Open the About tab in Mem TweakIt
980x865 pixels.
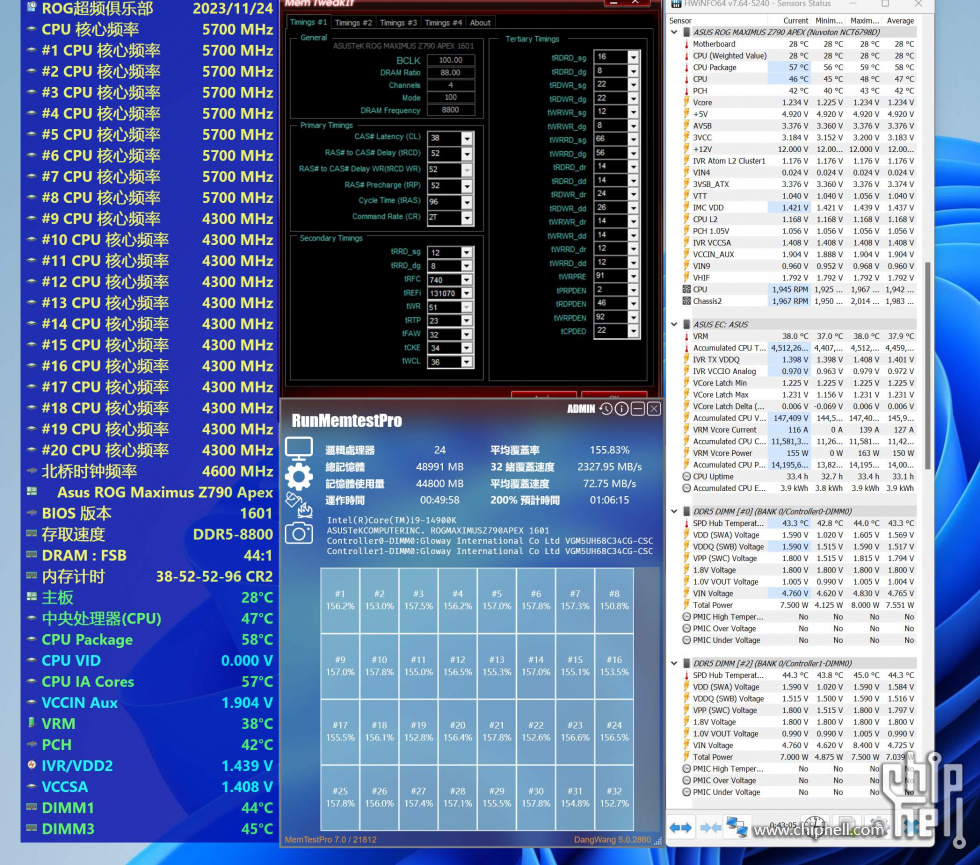tap(480, 23)
